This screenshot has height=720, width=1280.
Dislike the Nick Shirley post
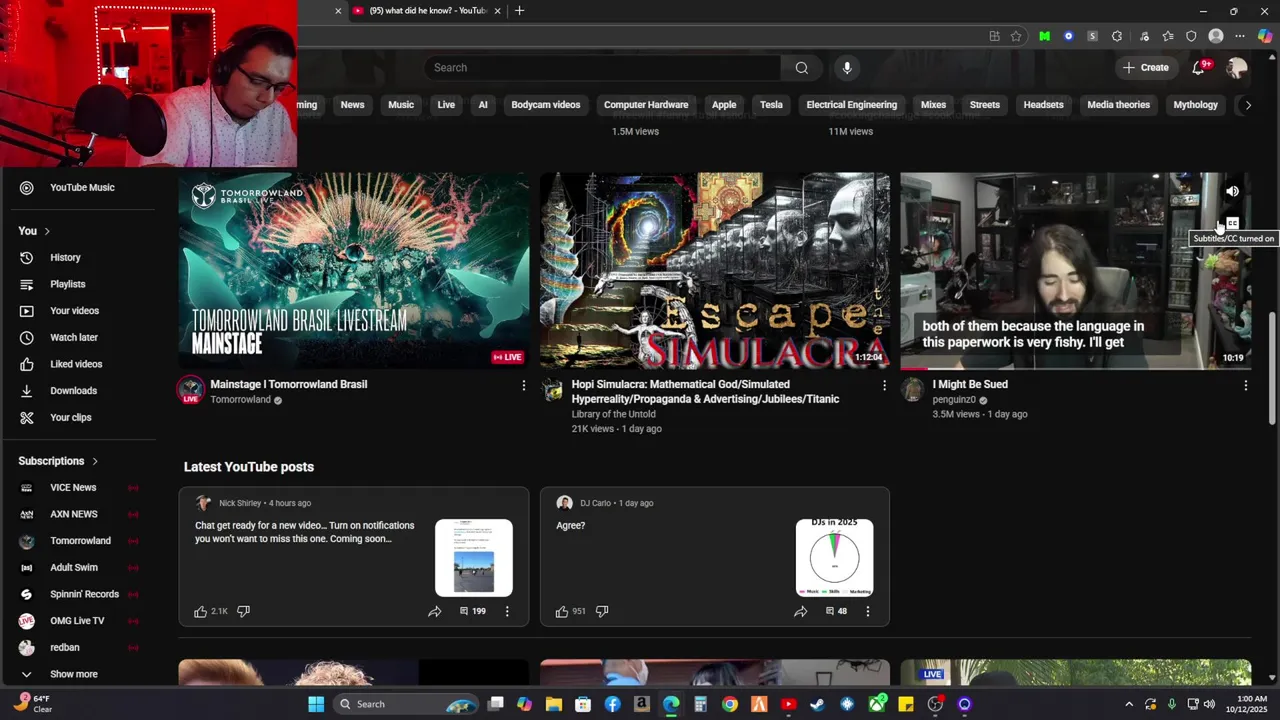click(x=243, y=611)
